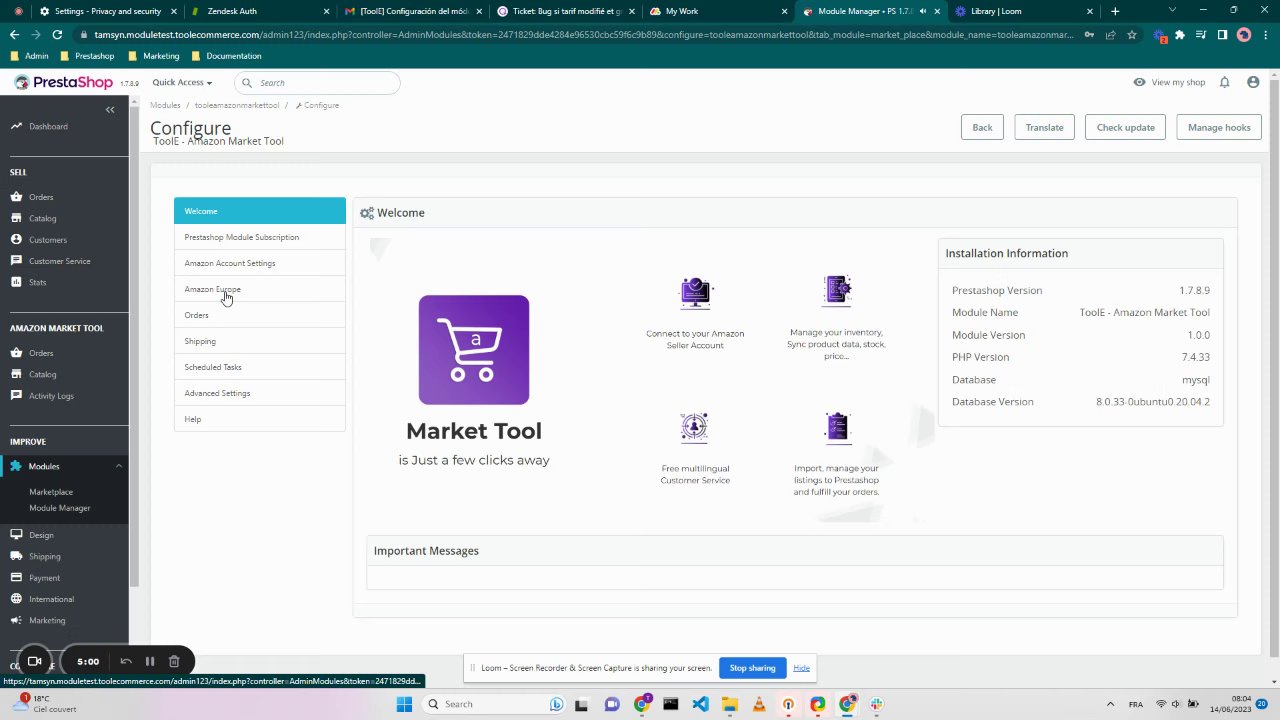Open the Orders configuration tab
Viewport: 1280px width, 720px height.
click(260, 315)
